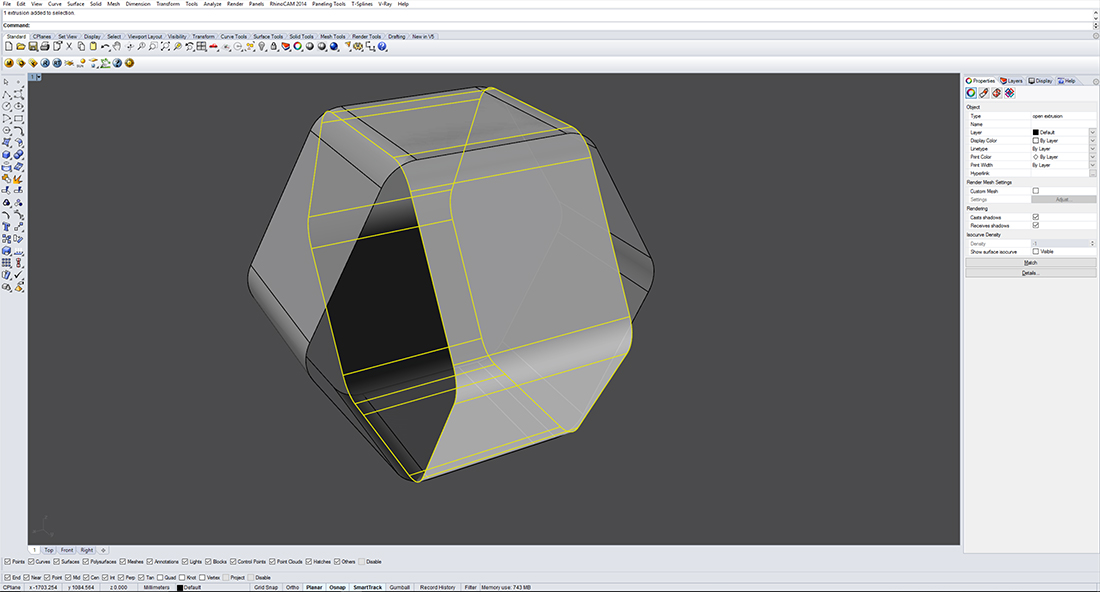The image size is (1100, 592).
Task: Click the padlock Lock objects icon
Action: coord(274,46)
